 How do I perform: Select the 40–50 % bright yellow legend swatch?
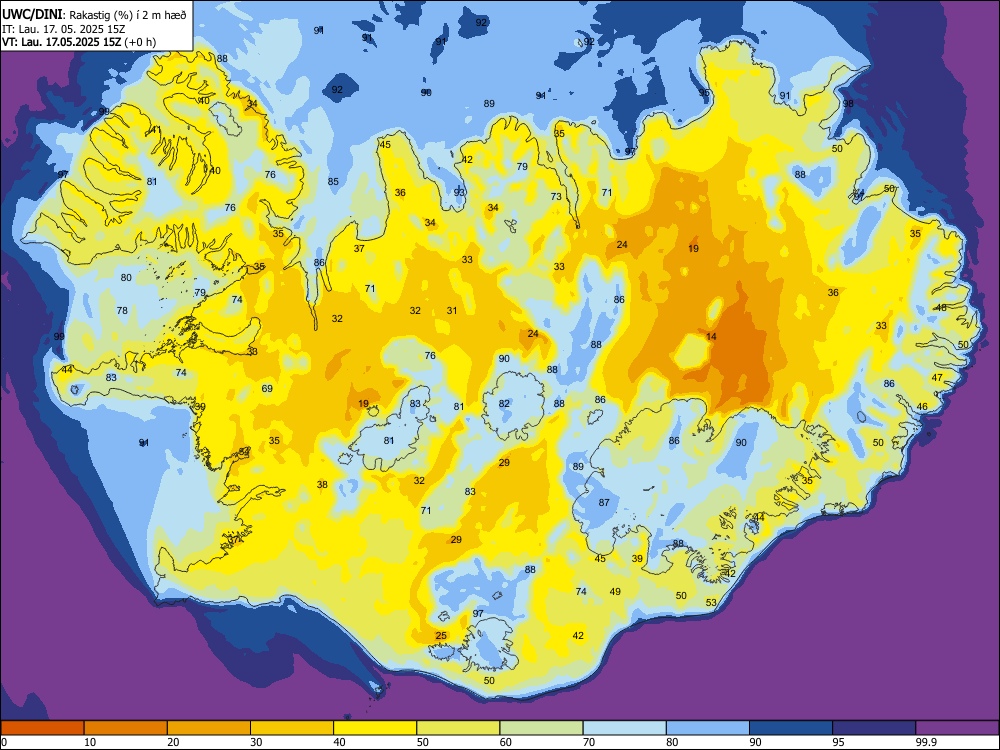point(375,728)
